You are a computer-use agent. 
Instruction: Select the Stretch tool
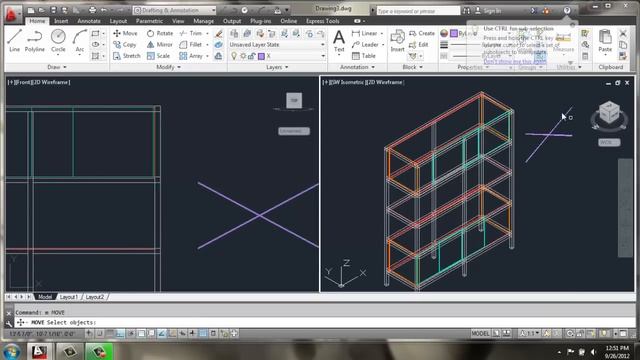pos(127,56)
